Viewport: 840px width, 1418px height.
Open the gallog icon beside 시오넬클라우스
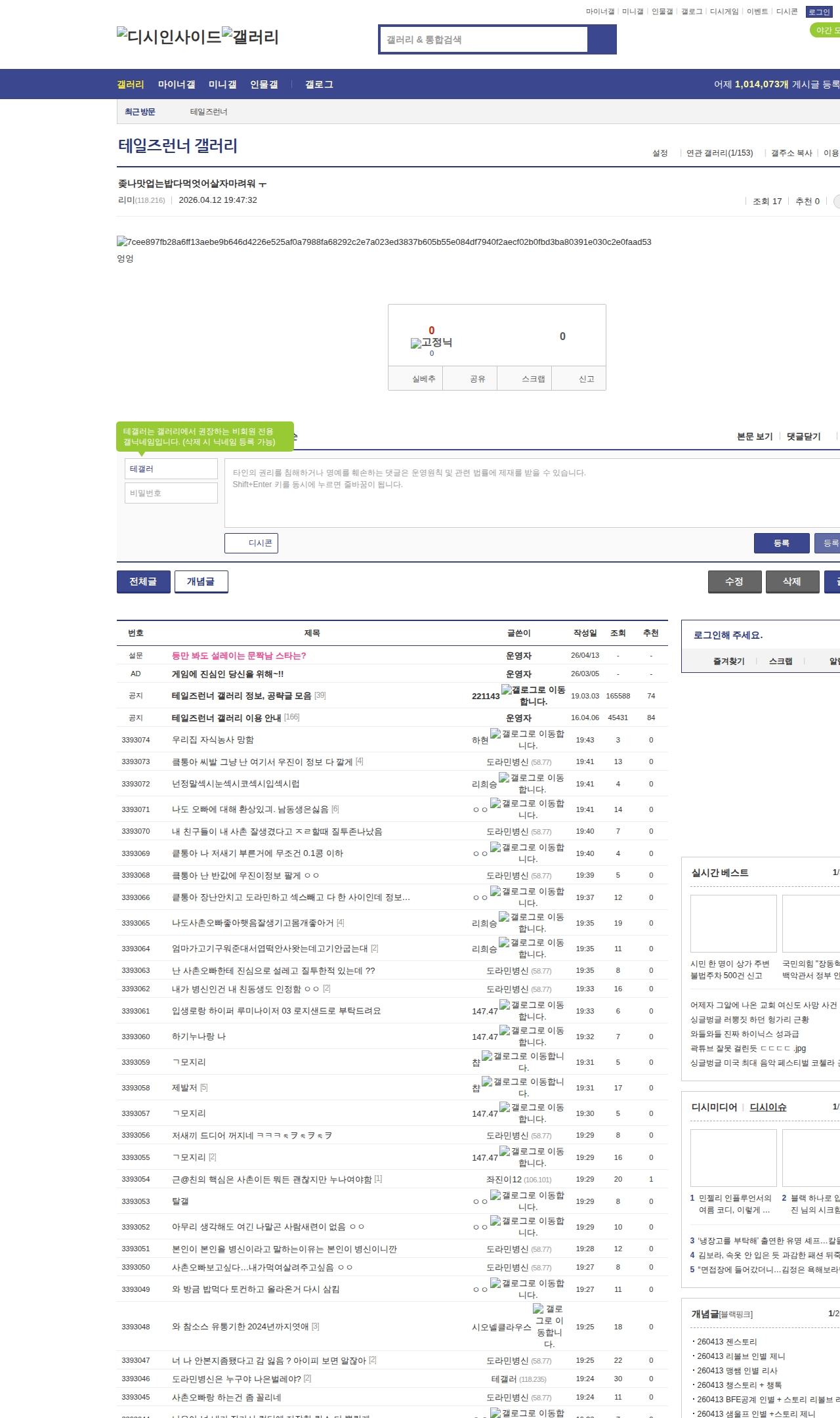[x=538, y=1309]
